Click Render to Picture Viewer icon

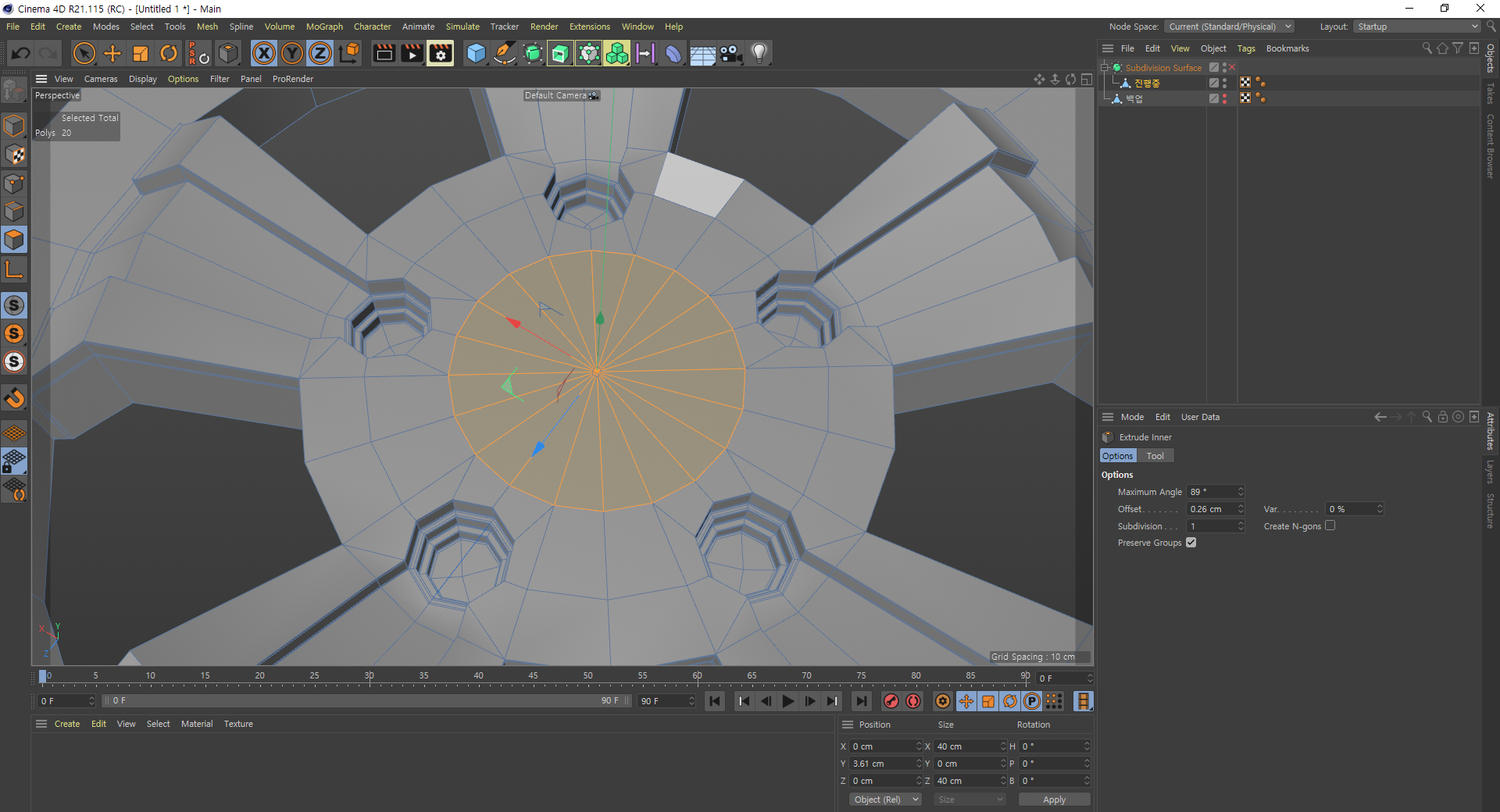pyautogui.click(x=412, y=53)
